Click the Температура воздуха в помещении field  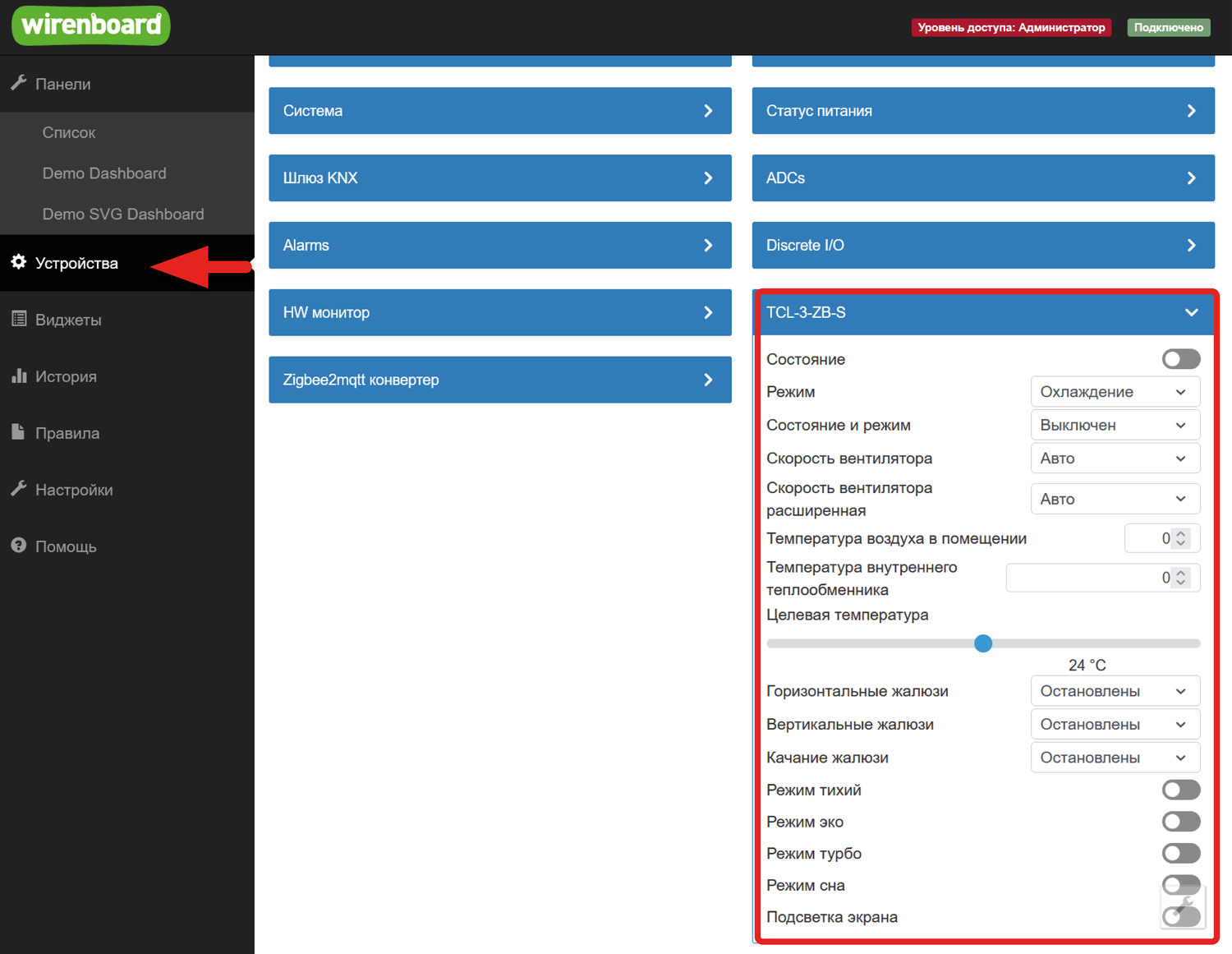[x=1147, y=538]
